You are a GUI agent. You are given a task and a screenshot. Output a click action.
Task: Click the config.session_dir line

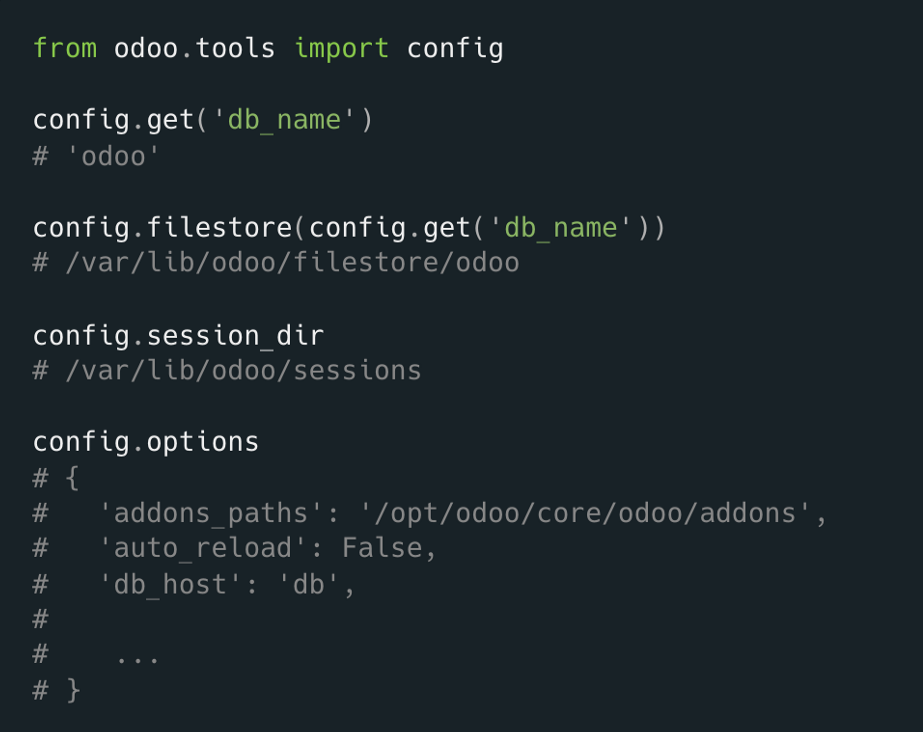(178, 336)
